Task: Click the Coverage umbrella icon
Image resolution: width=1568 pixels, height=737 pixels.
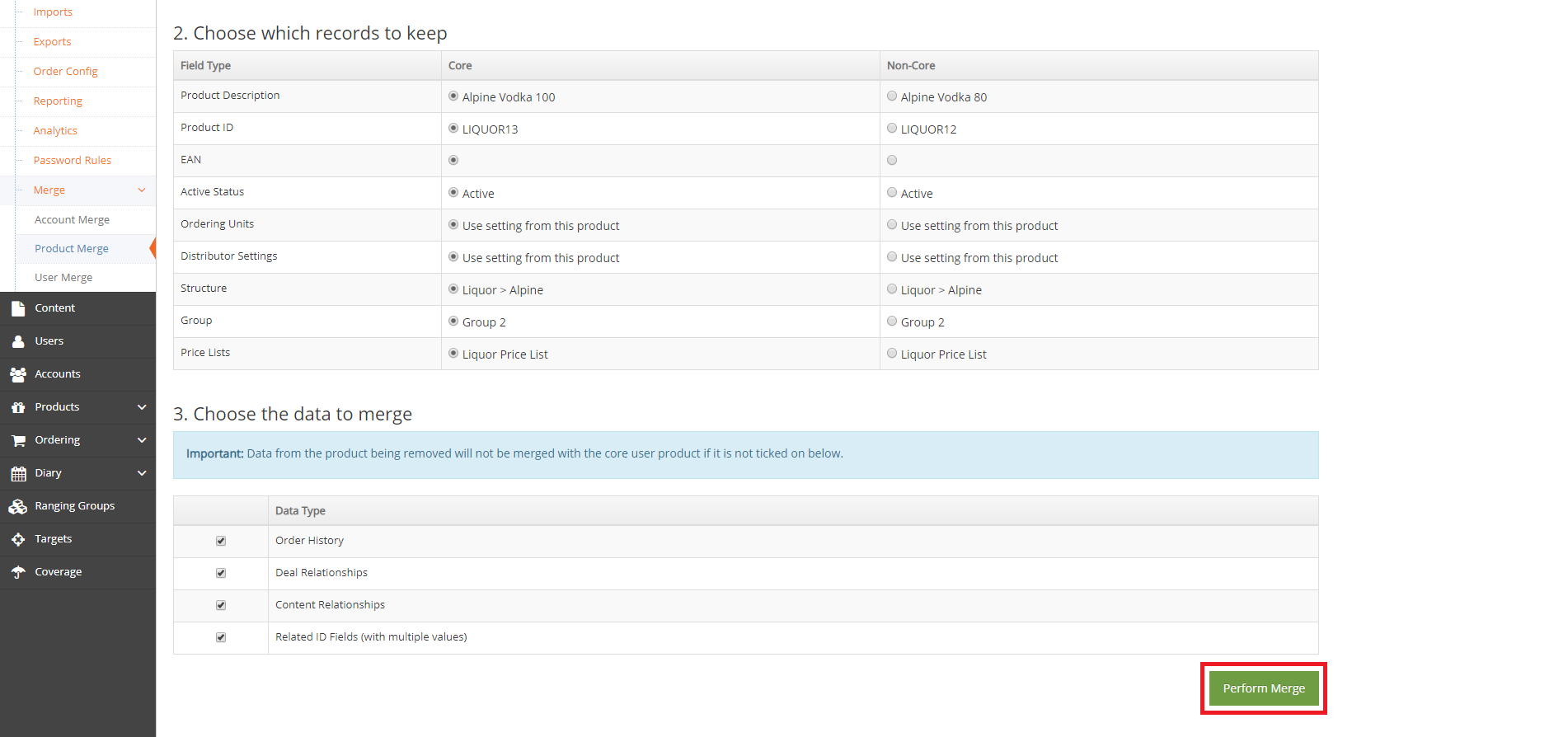Action: [18, 572]
